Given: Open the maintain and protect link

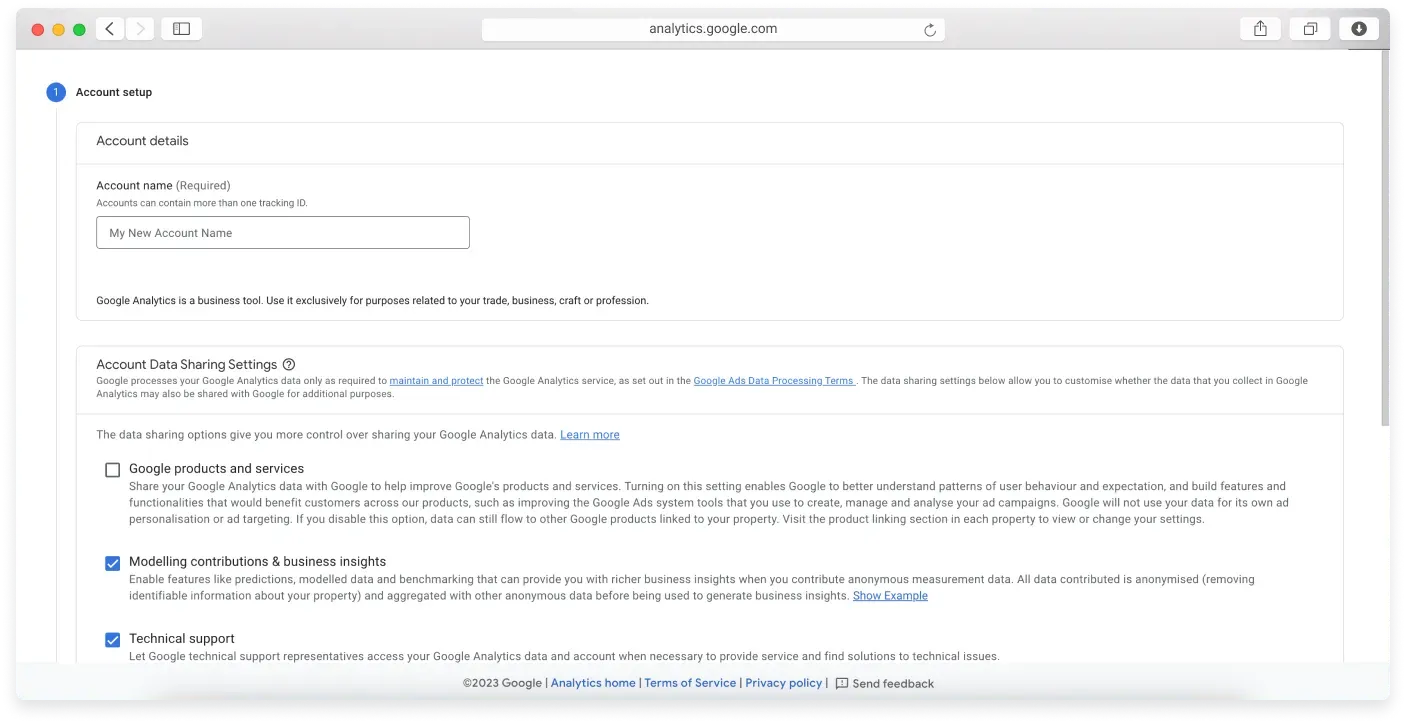Looking at the screenshot, I should click(x=436, y=381).
